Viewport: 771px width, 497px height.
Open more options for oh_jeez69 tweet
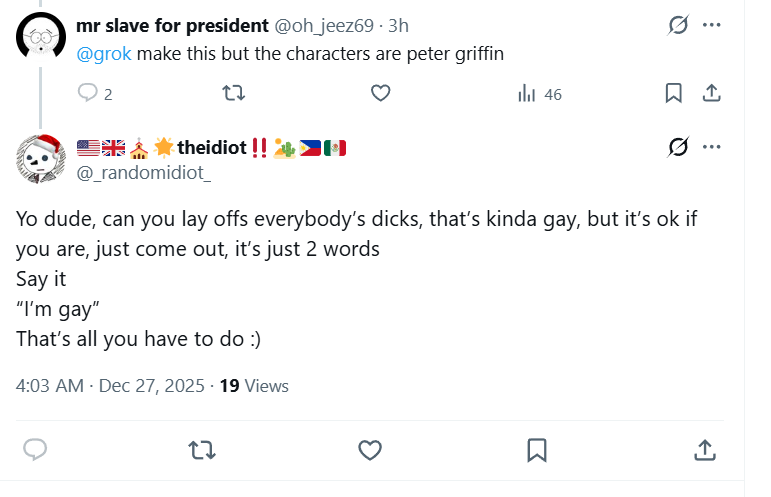pyautogui.click(x=712, y=25)
